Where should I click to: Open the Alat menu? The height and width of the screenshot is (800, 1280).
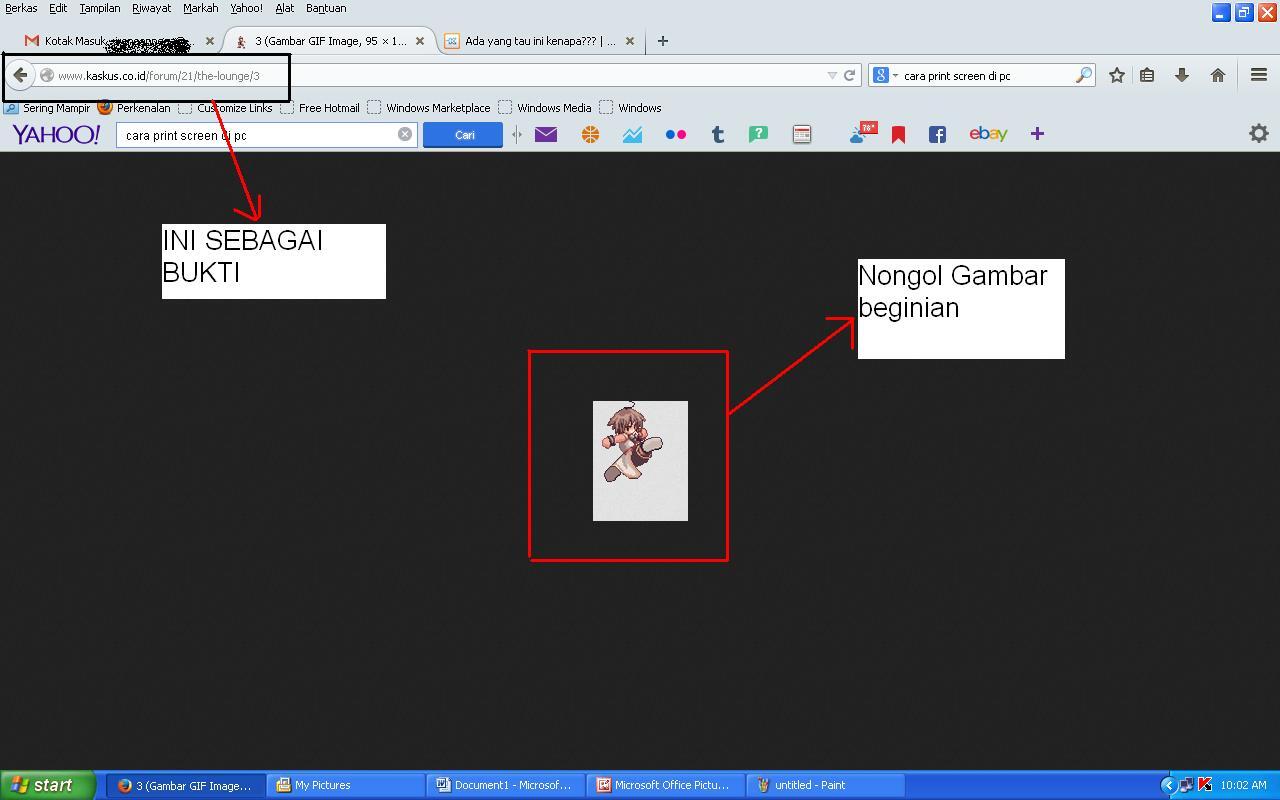[285, 8]
